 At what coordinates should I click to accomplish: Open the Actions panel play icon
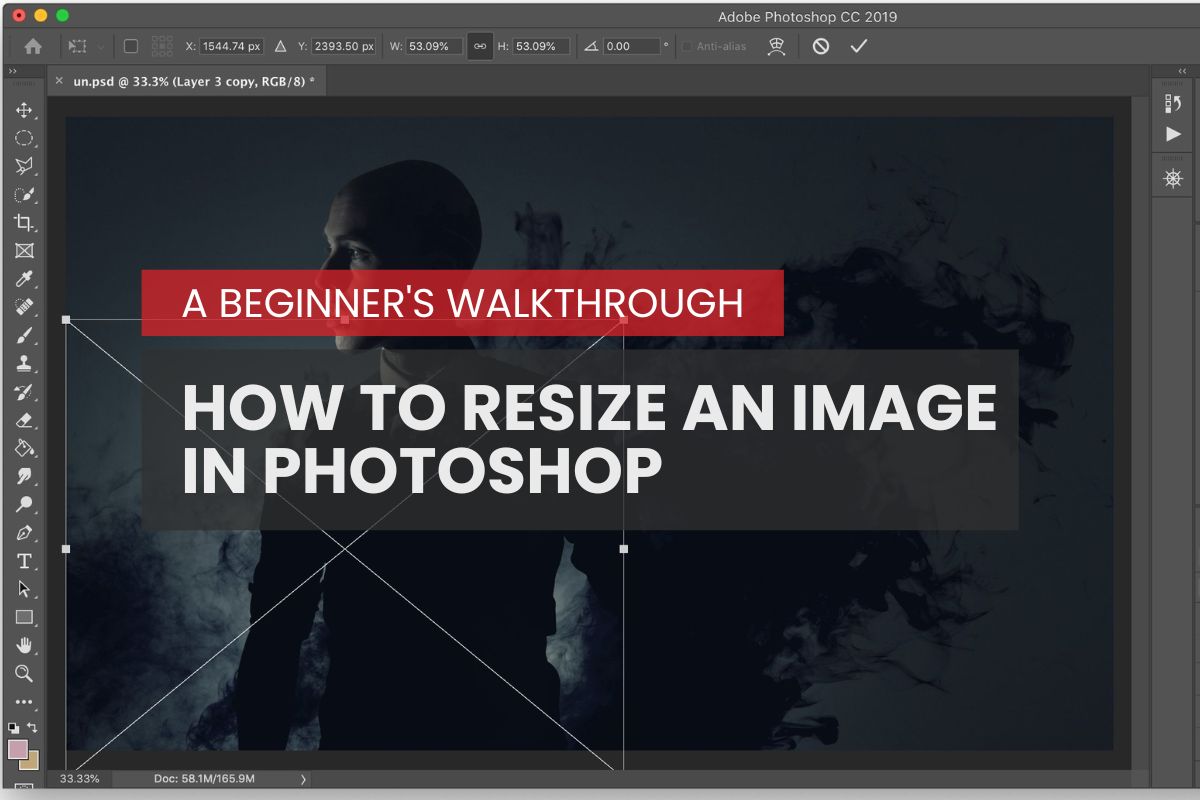point(1174,134)
